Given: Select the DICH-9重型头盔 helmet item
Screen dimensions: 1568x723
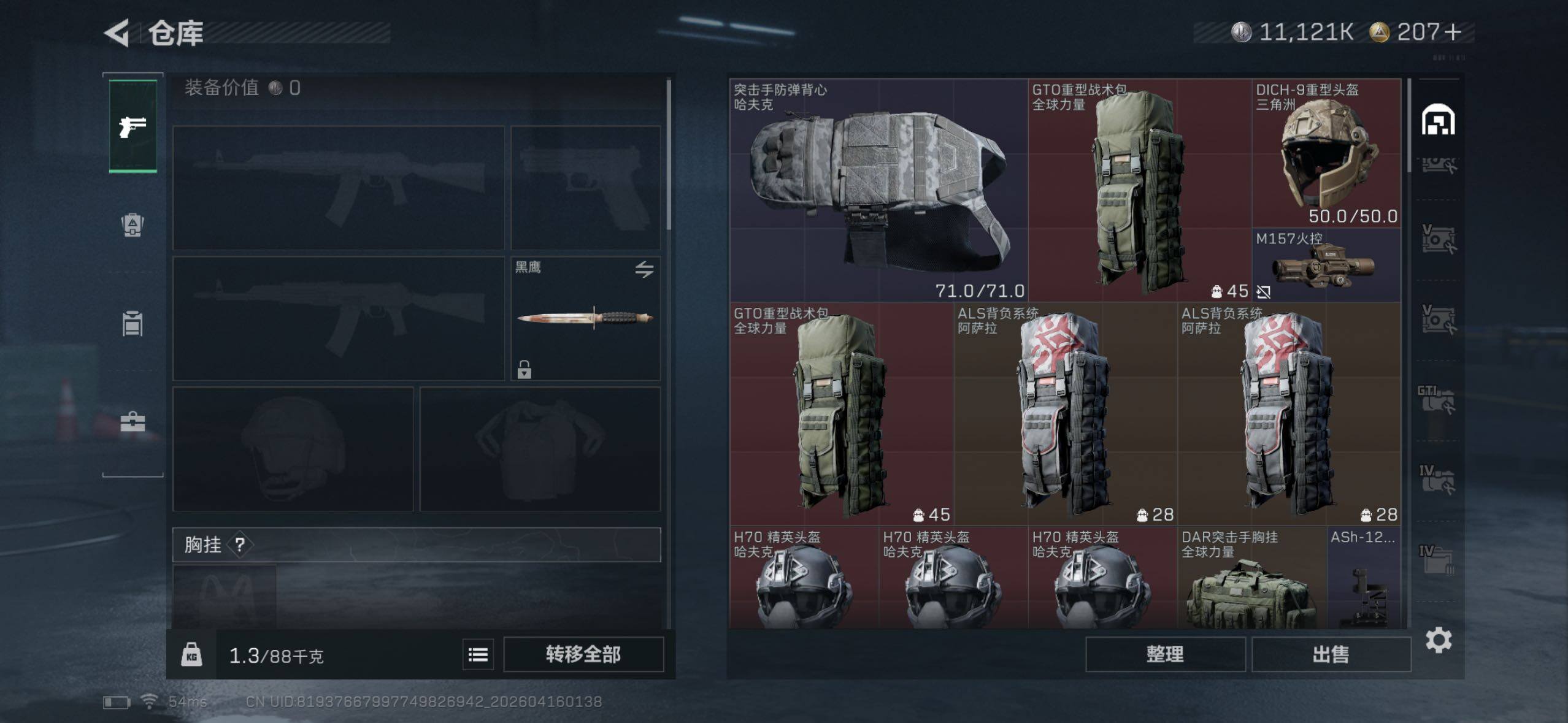Looking at the screenshot, I should point(1326,153).
